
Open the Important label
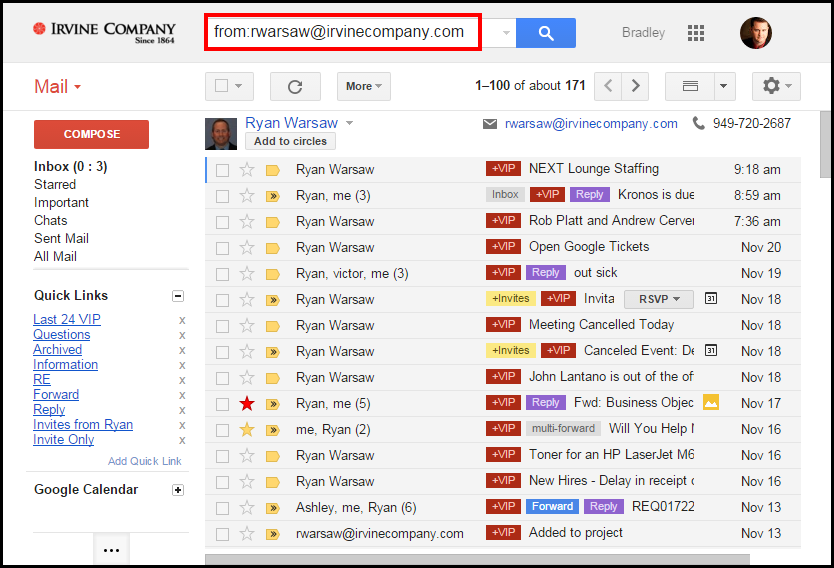coord(61,203)
